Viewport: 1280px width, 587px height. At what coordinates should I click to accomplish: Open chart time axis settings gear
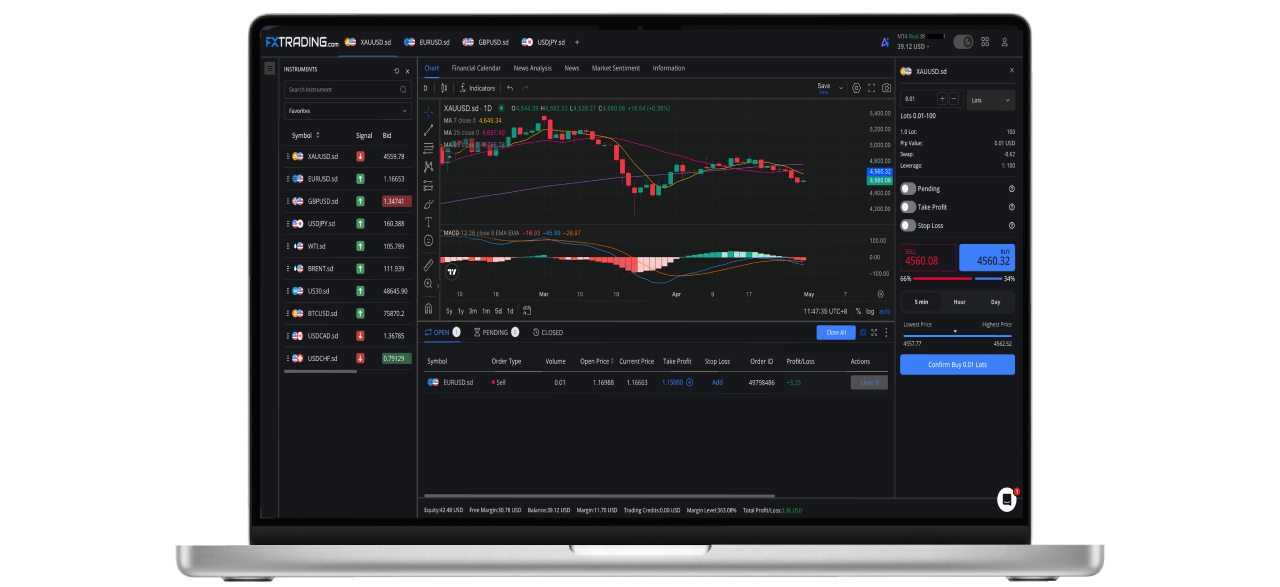coord(880,294)
